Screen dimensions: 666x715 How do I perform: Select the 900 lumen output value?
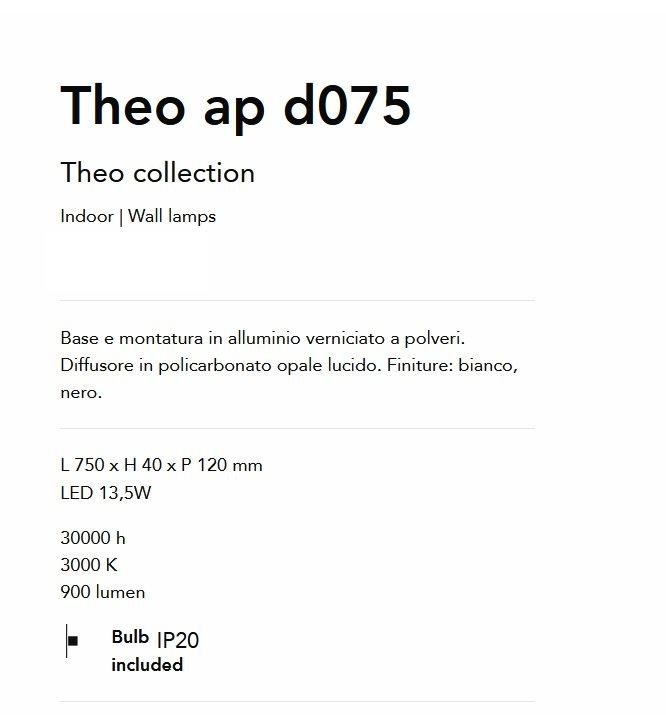[x=103, y=592]
